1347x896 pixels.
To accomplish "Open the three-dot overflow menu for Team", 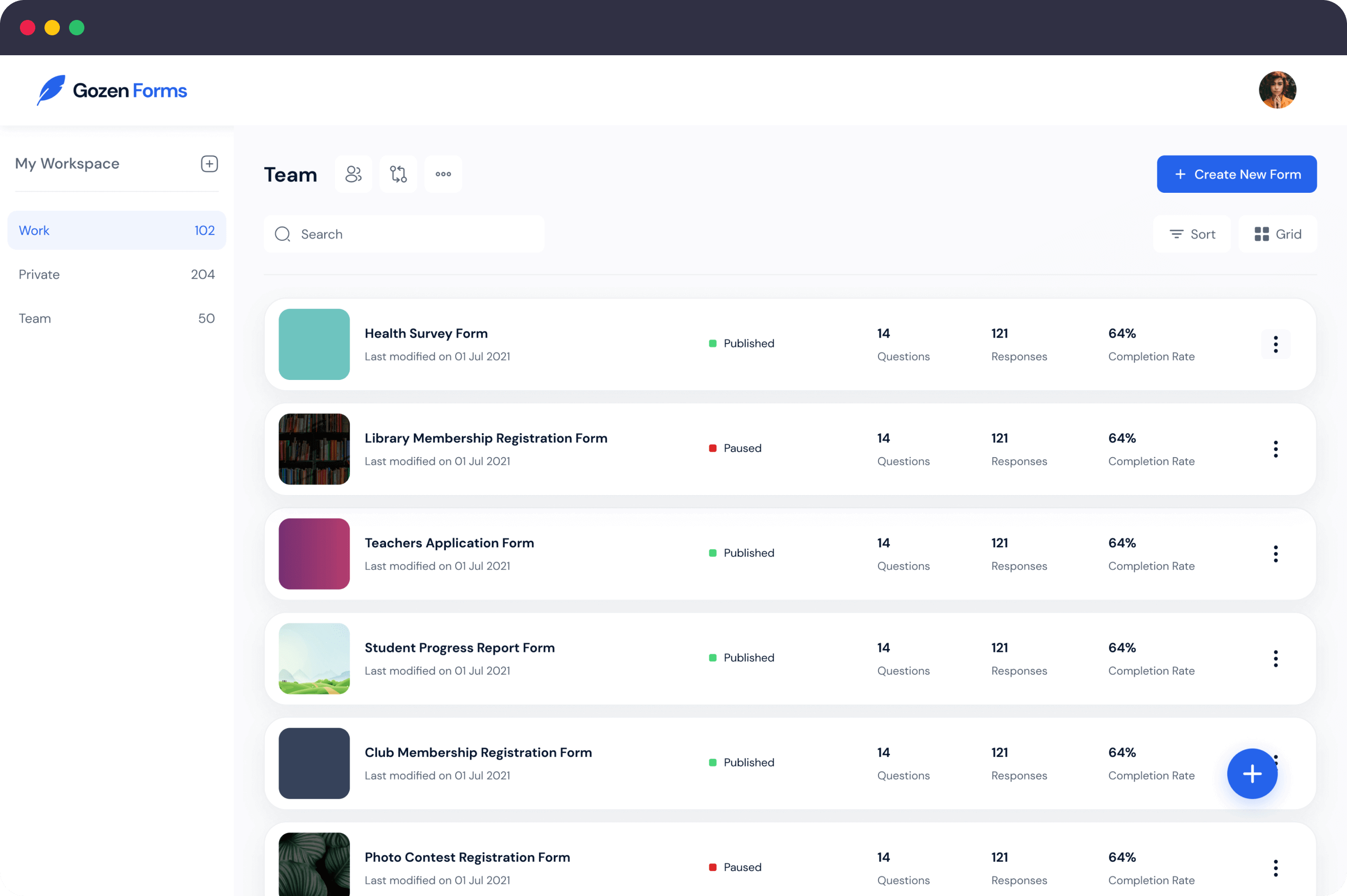I will pyautogui.click(x=443, y=174).
